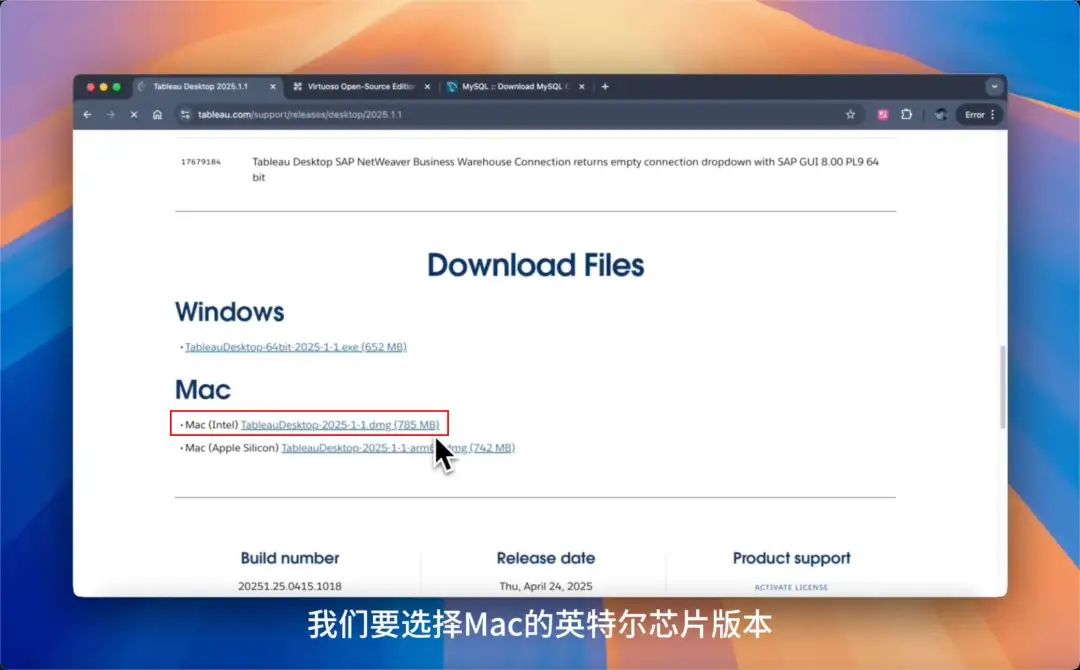Click the page vertical scrollbar
This screenshot has height=670, width=1080.
(x=1002, y=387)
